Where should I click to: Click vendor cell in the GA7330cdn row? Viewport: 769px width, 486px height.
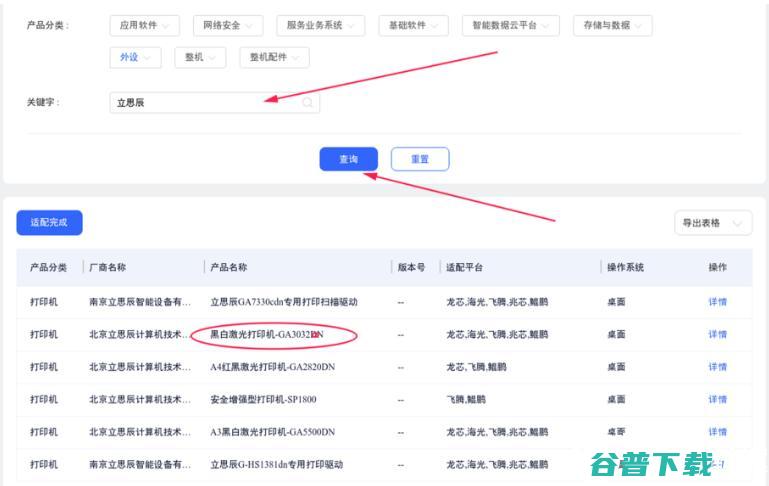point(140,302)
